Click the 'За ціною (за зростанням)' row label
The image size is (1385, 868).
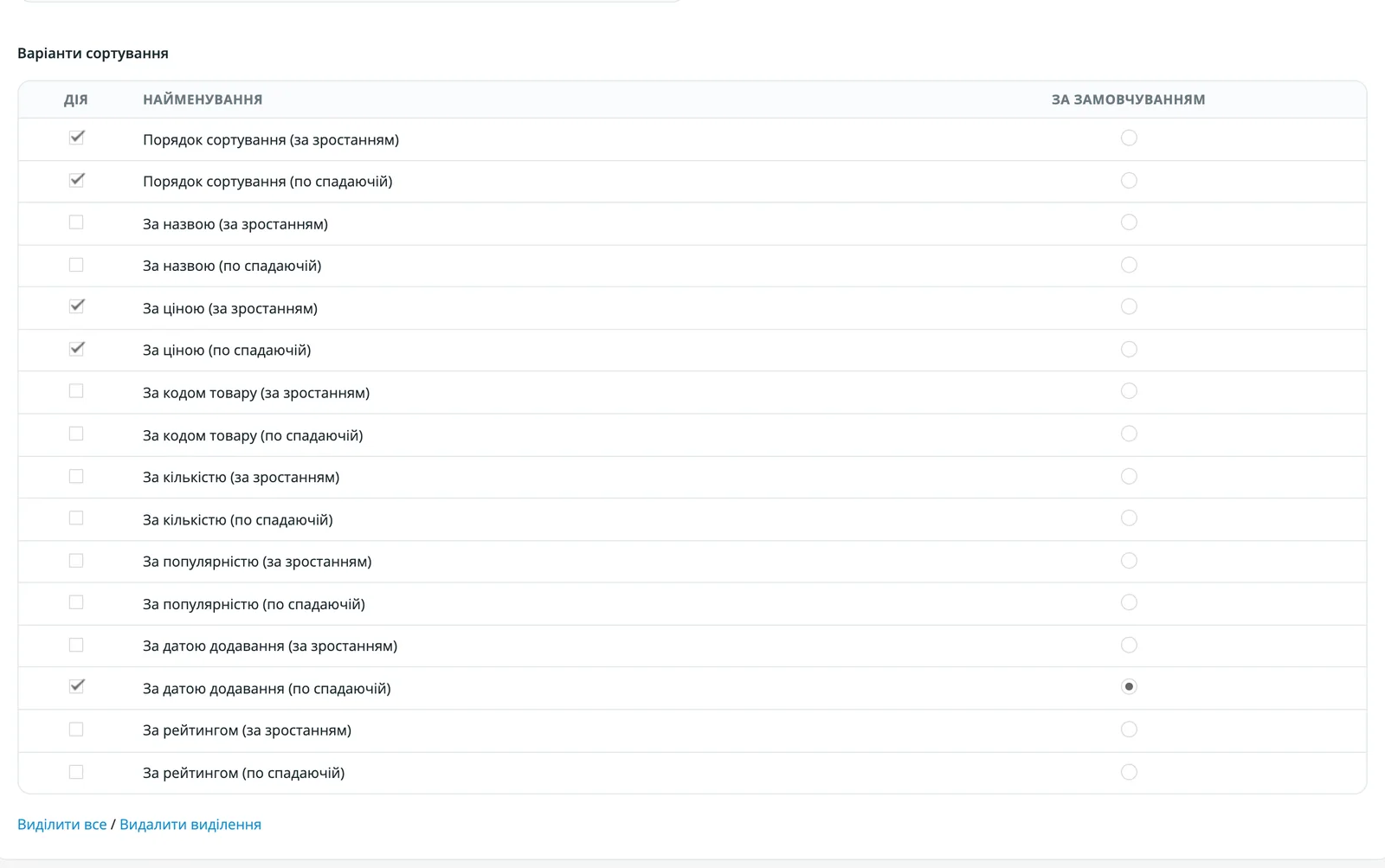(230, 309)
